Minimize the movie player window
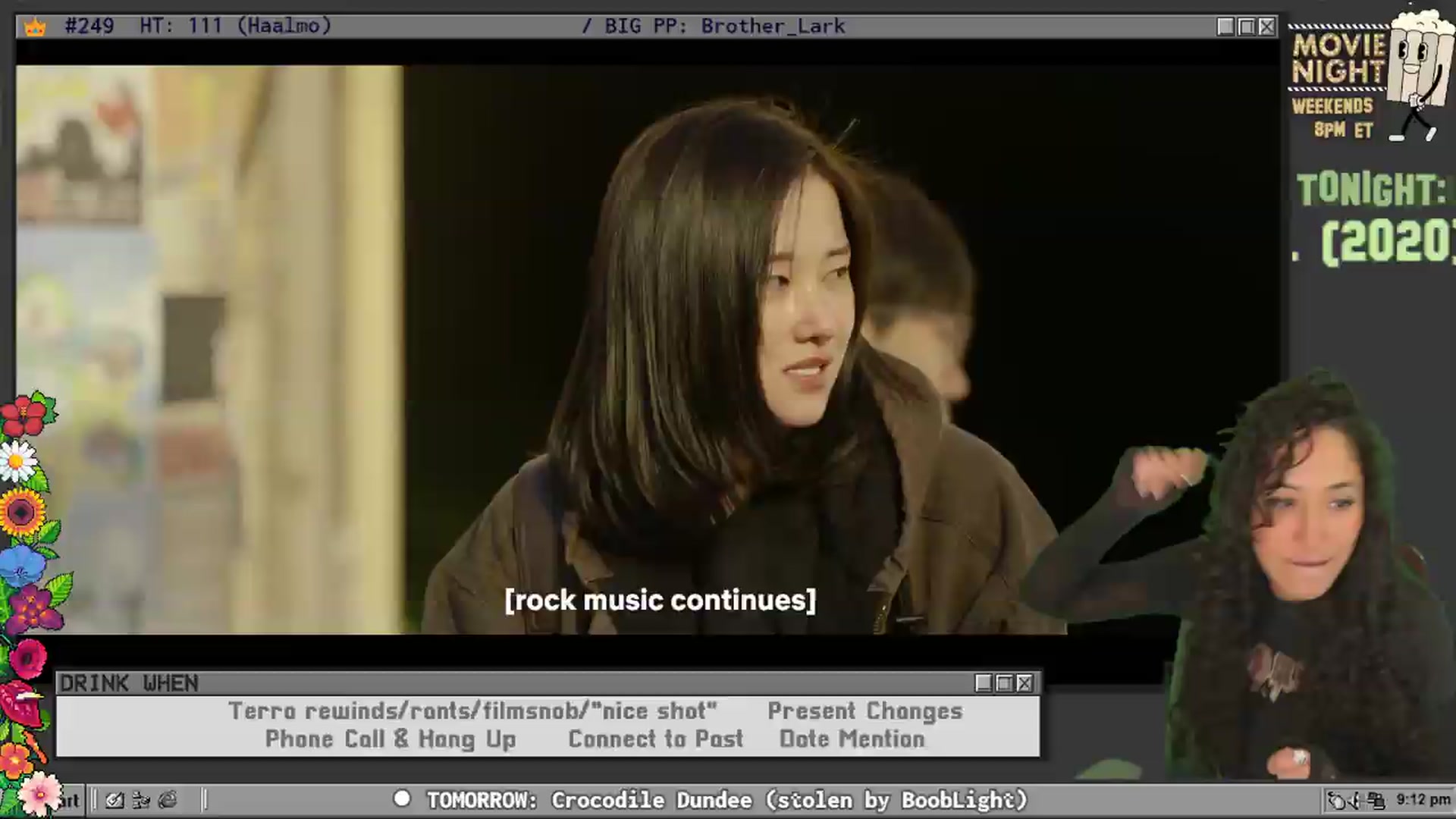Screen dimensions: 1456x819 1225,27
